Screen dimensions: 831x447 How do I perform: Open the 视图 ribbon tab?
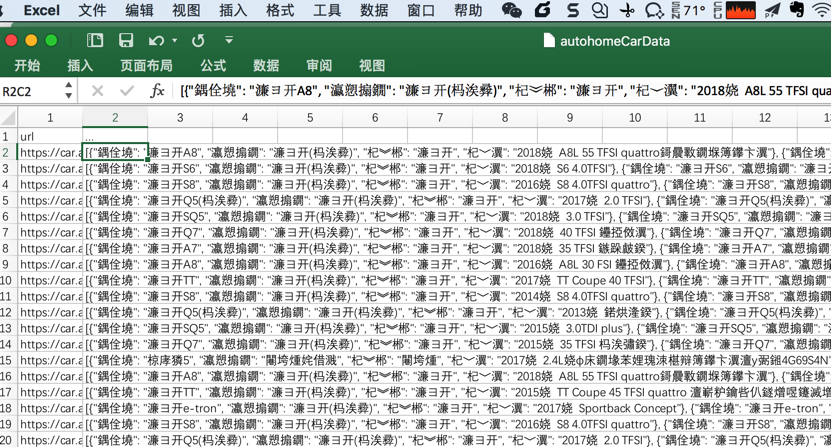pyautogui.click(x=372, y=65)
